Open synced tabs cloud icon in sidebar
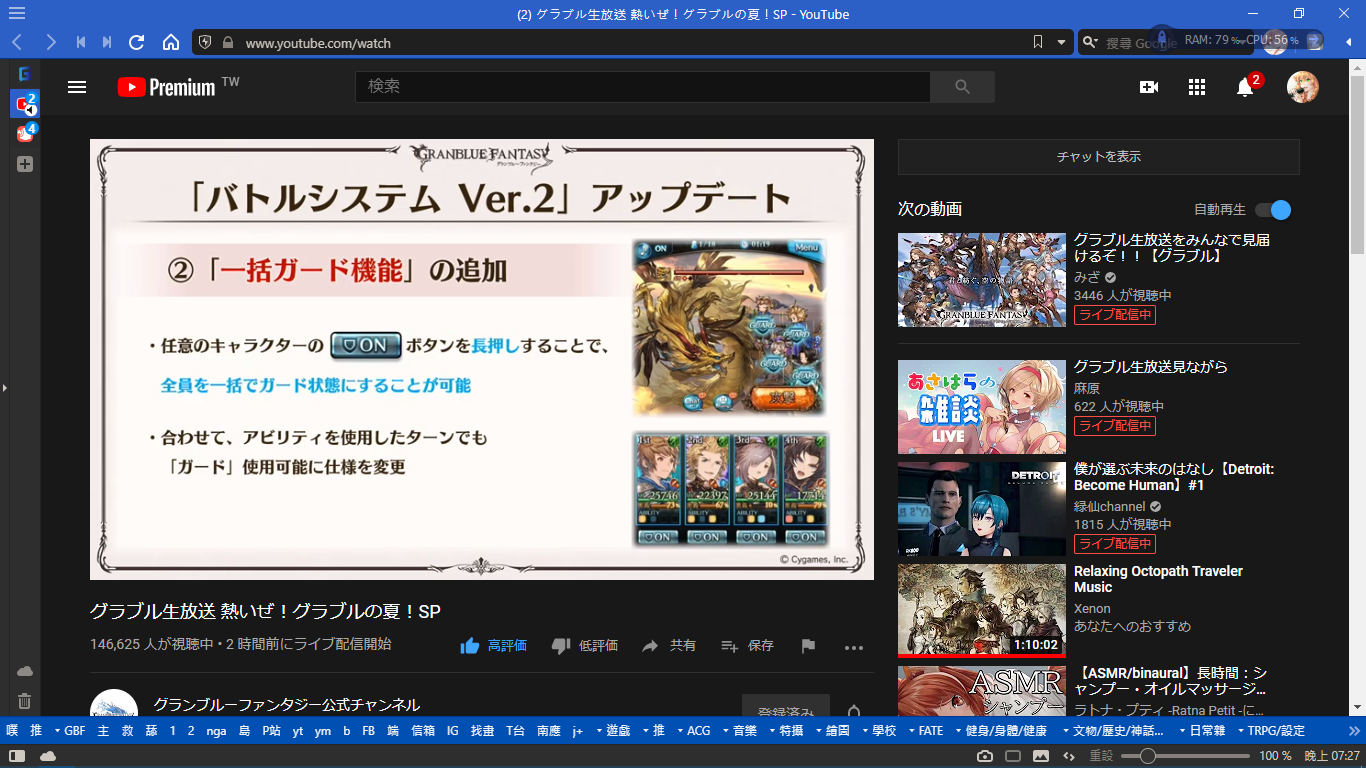This screenshot has width=1366, height=768. pos(25,670)
